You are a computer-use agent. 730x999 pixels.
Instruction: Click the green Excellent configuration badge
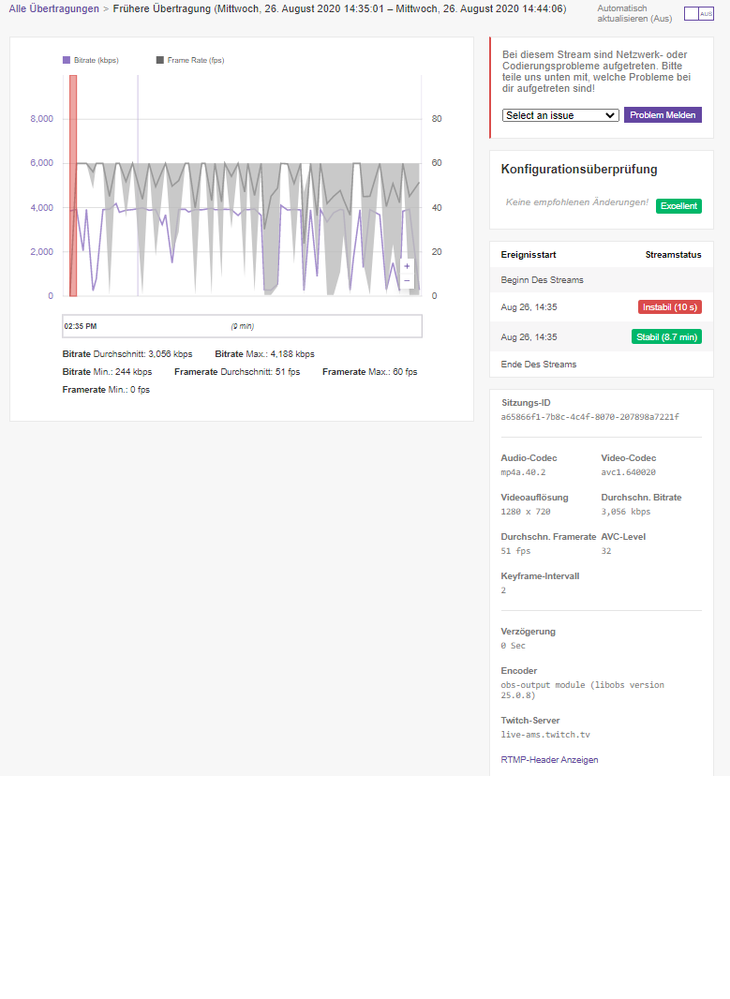(x=679, y=206)
